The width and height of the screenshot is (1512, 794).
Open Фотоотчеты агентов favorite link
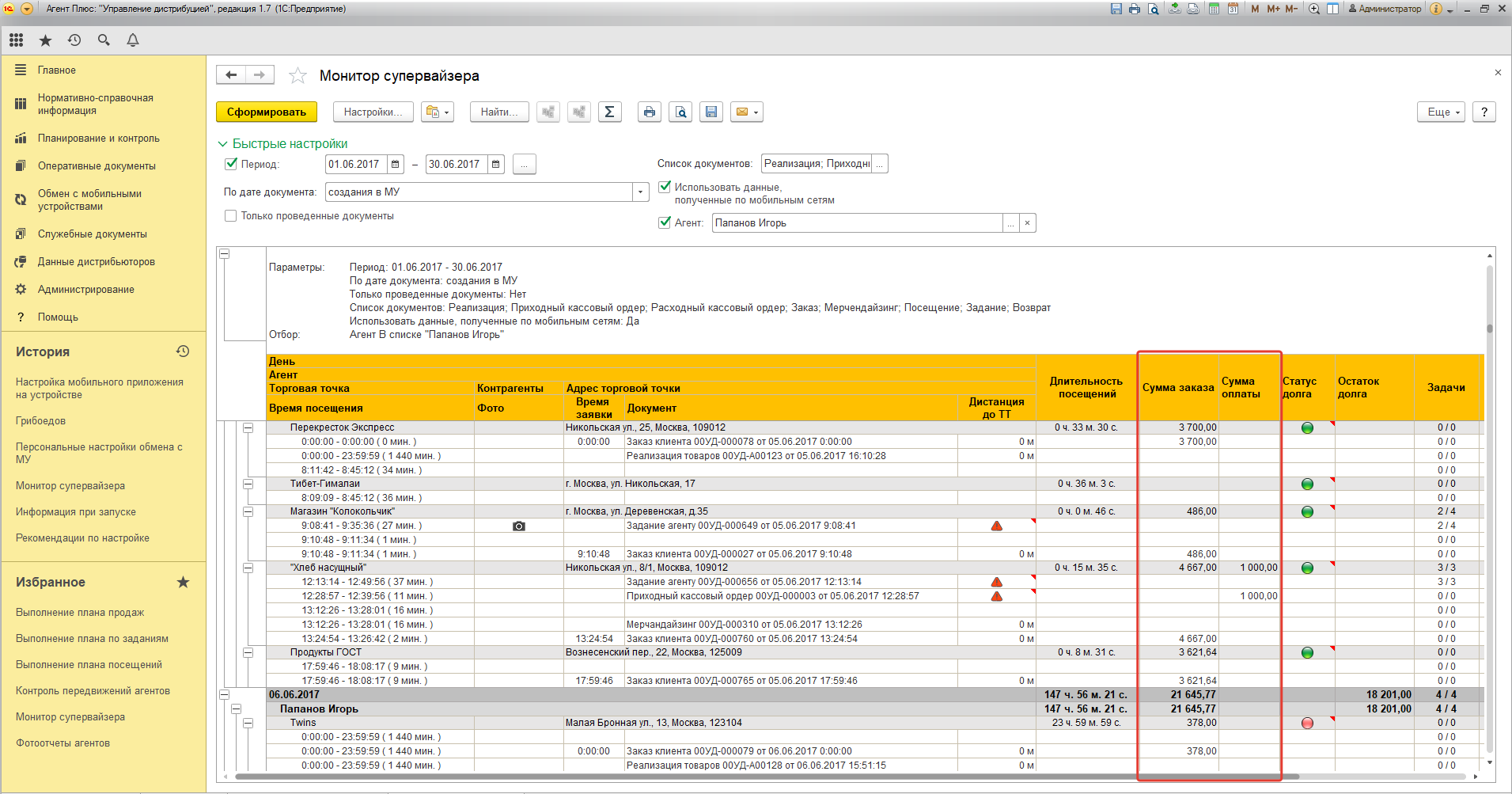pyautogui.click(x=63, y=743)
